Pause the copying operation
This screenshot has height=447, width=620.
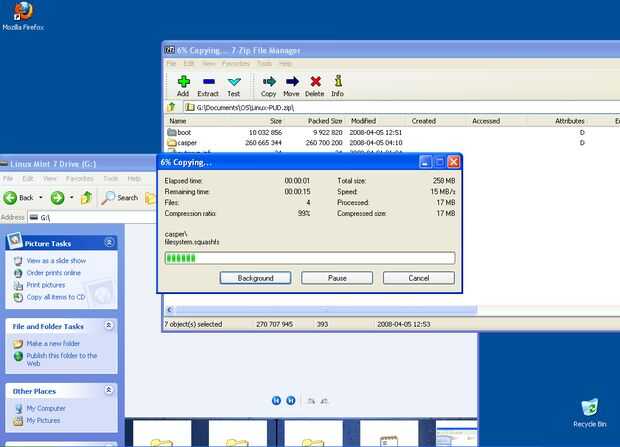(x=337, y=278)
